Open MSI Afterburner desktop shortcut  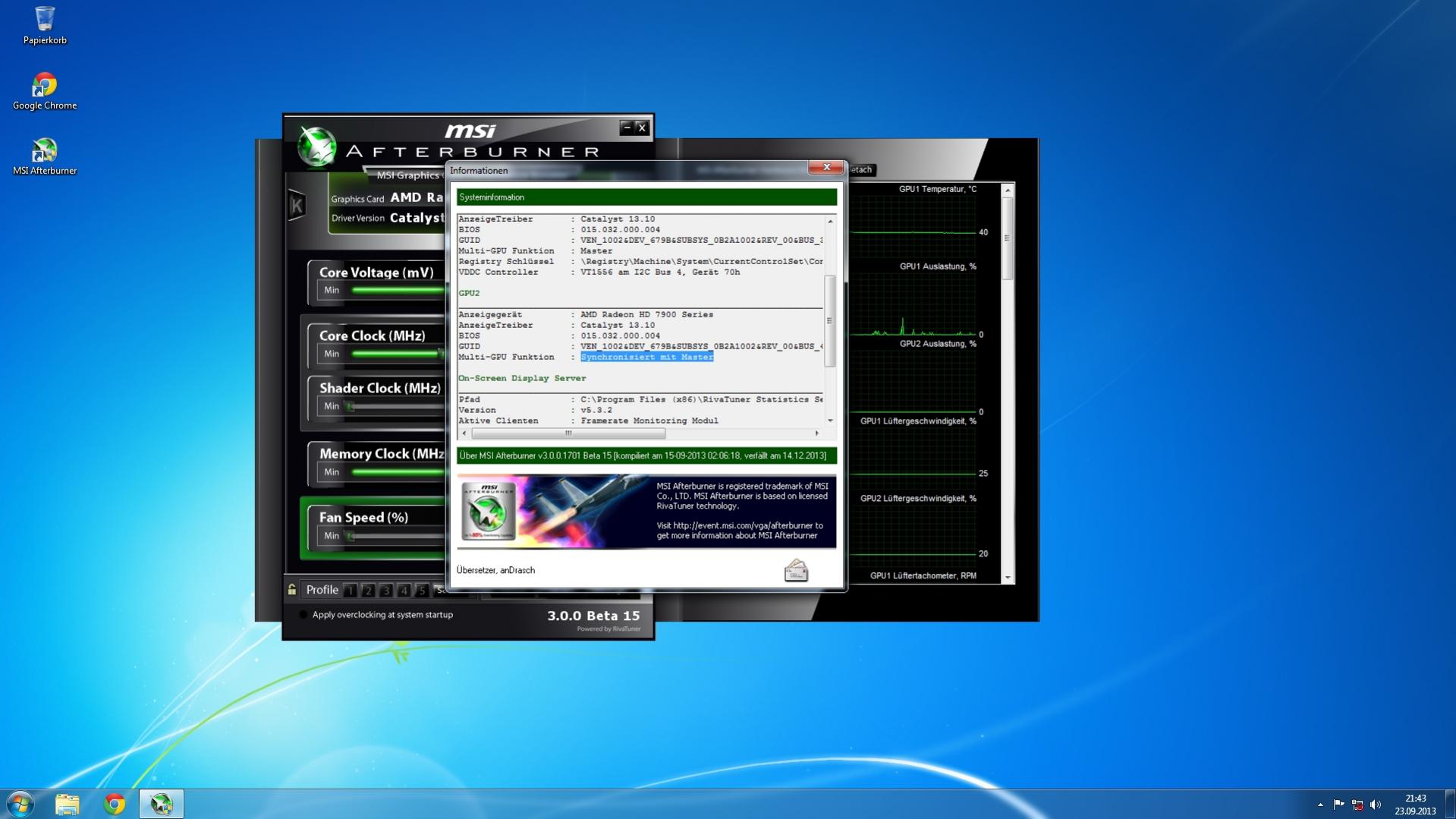[45, 157]
